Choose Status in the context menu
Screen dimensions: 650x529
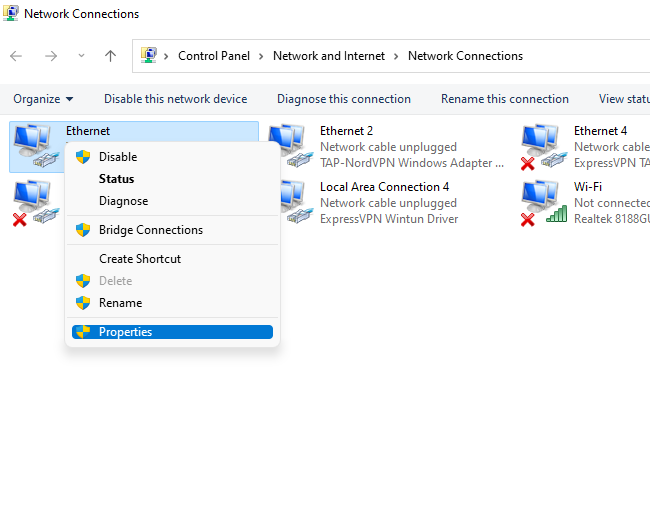(x=116, y=179)
